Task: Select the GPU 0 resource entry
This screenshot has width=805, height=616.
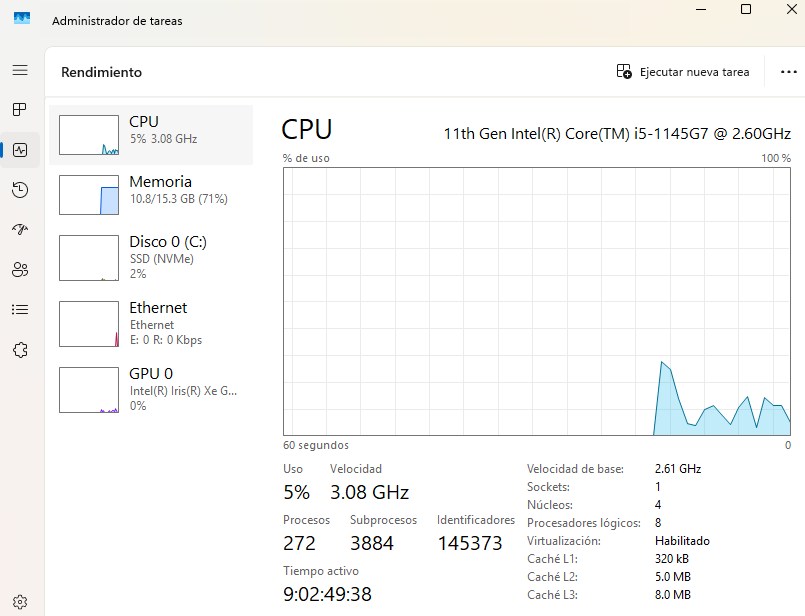Action: [151, 389]
